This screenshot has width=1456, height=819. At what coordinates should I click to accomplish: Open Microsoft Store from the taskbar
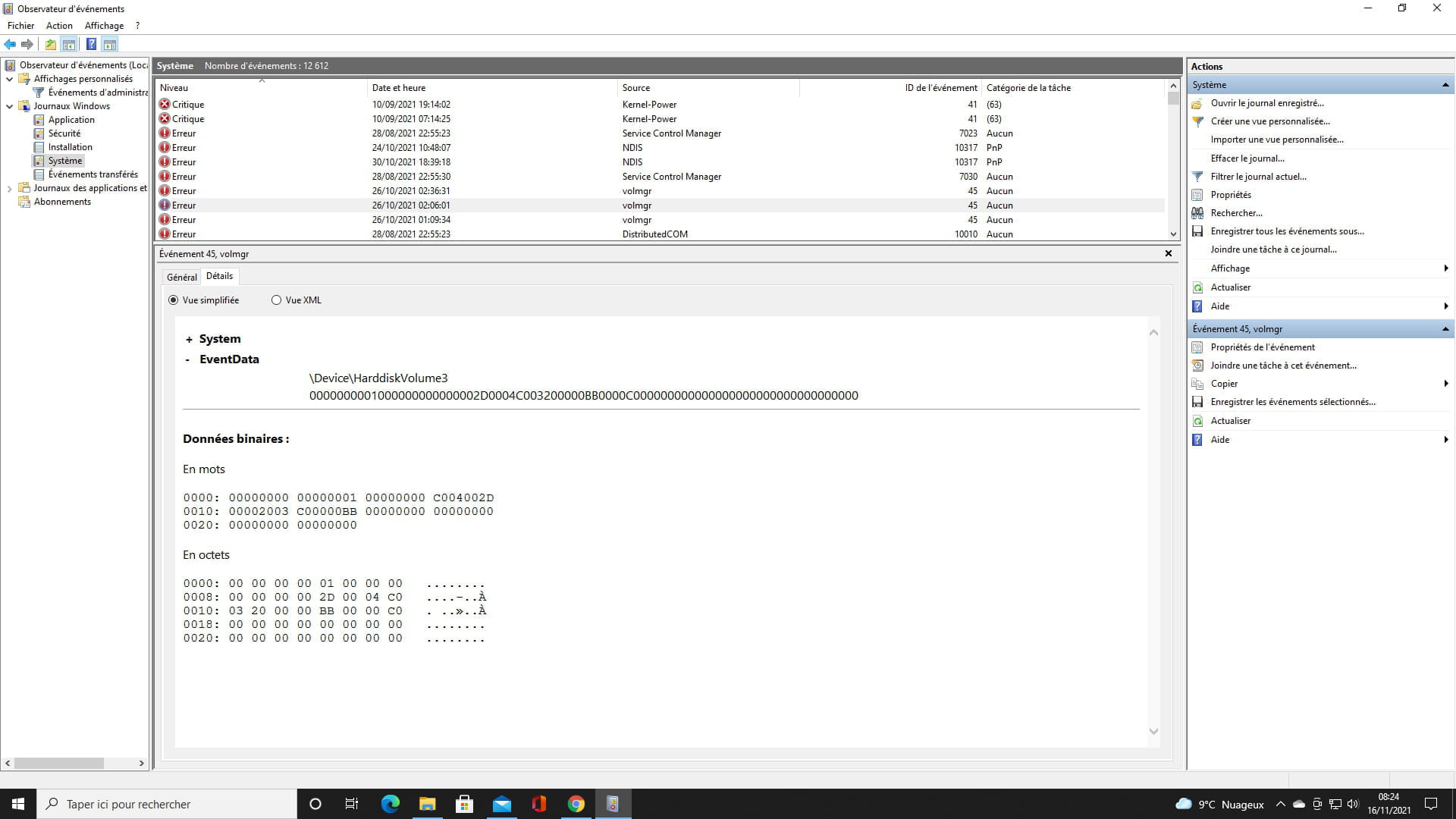point(464,804)
